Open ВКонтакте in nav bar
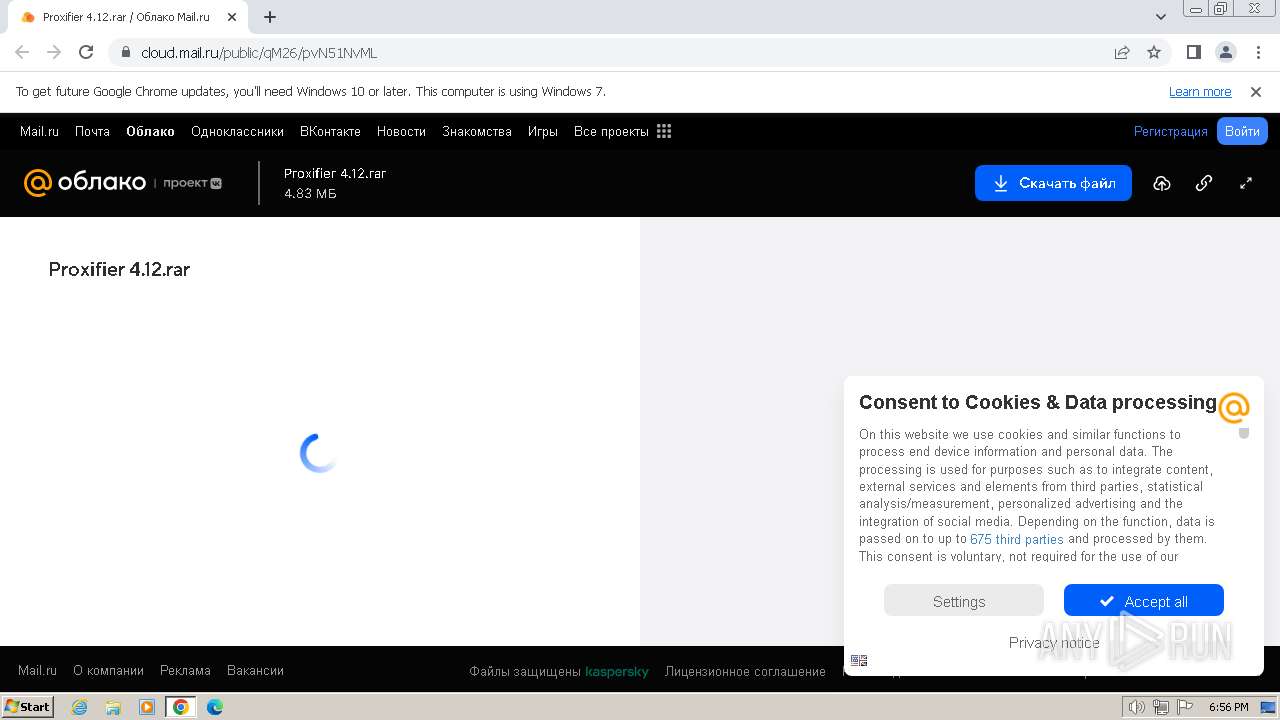1280x720 pixels. (330, 131)
